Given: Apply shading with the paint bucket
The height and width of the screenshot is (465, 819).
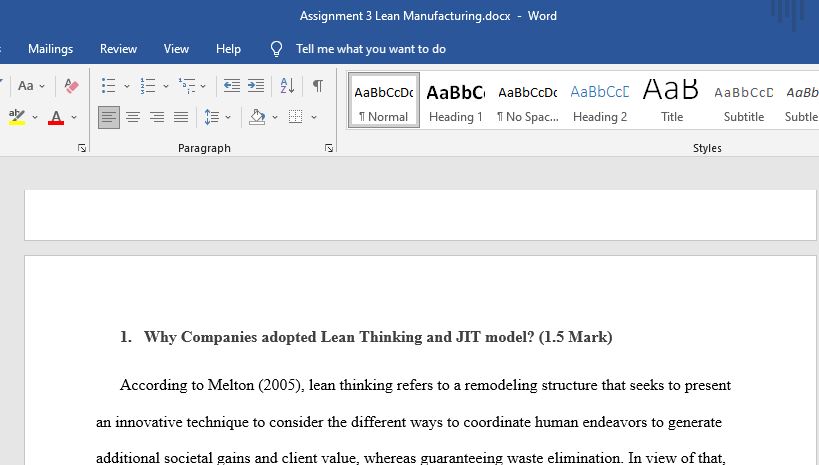Looking at the screenshot, I should [257, 117].
